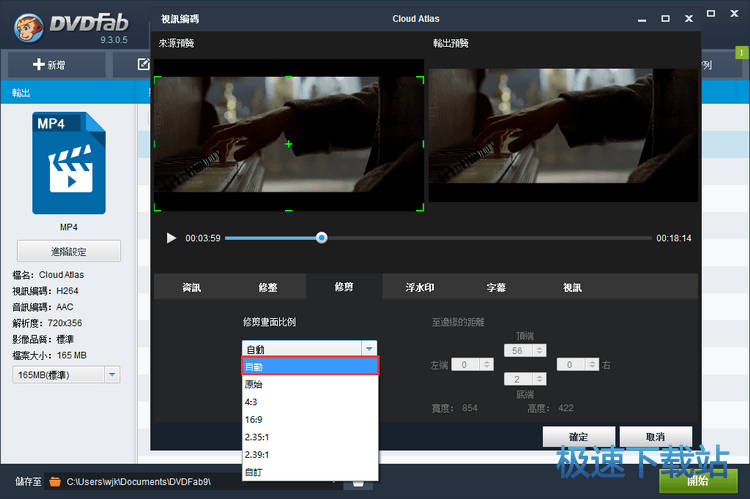Click the 進階設定 button in main window

tap(69, 251)
